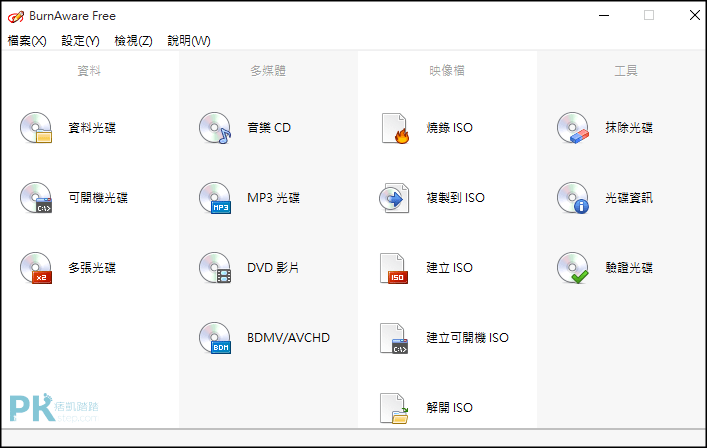Select the 建立可開機 ISO icon
The width and height of the screenshot is (707, 448).
(394, 338)
